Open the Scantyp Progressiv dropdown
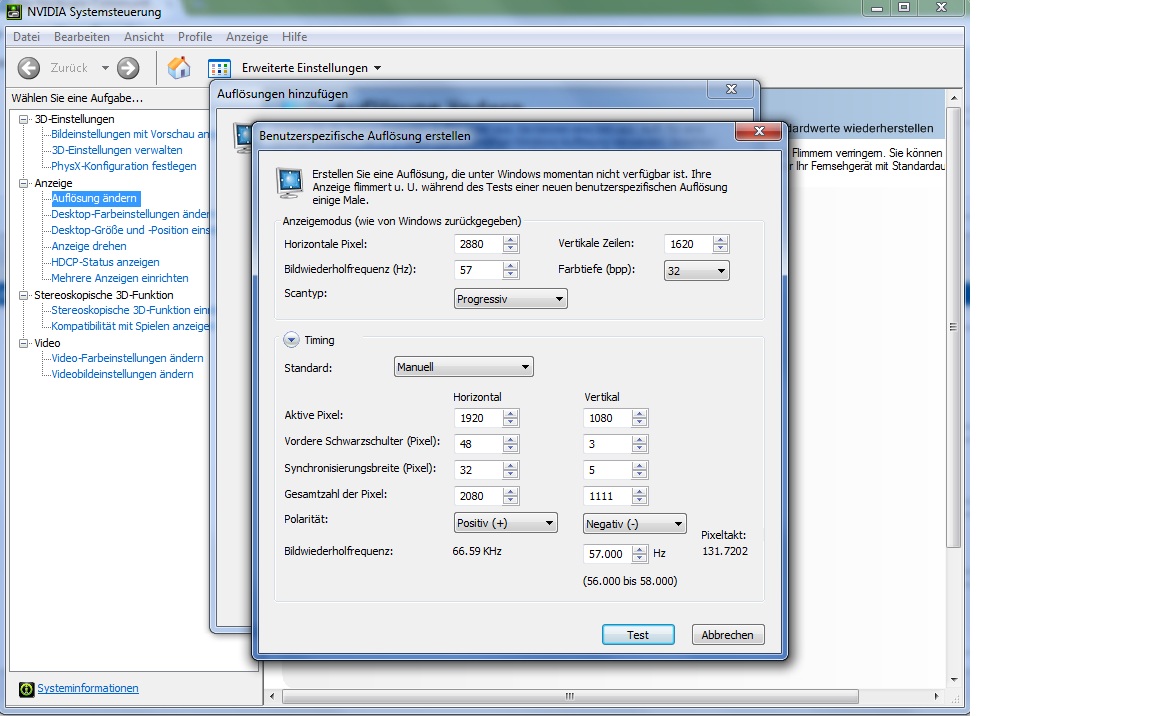The height and width of the screenshot is (716, 1152). click(x=511, y=299)
